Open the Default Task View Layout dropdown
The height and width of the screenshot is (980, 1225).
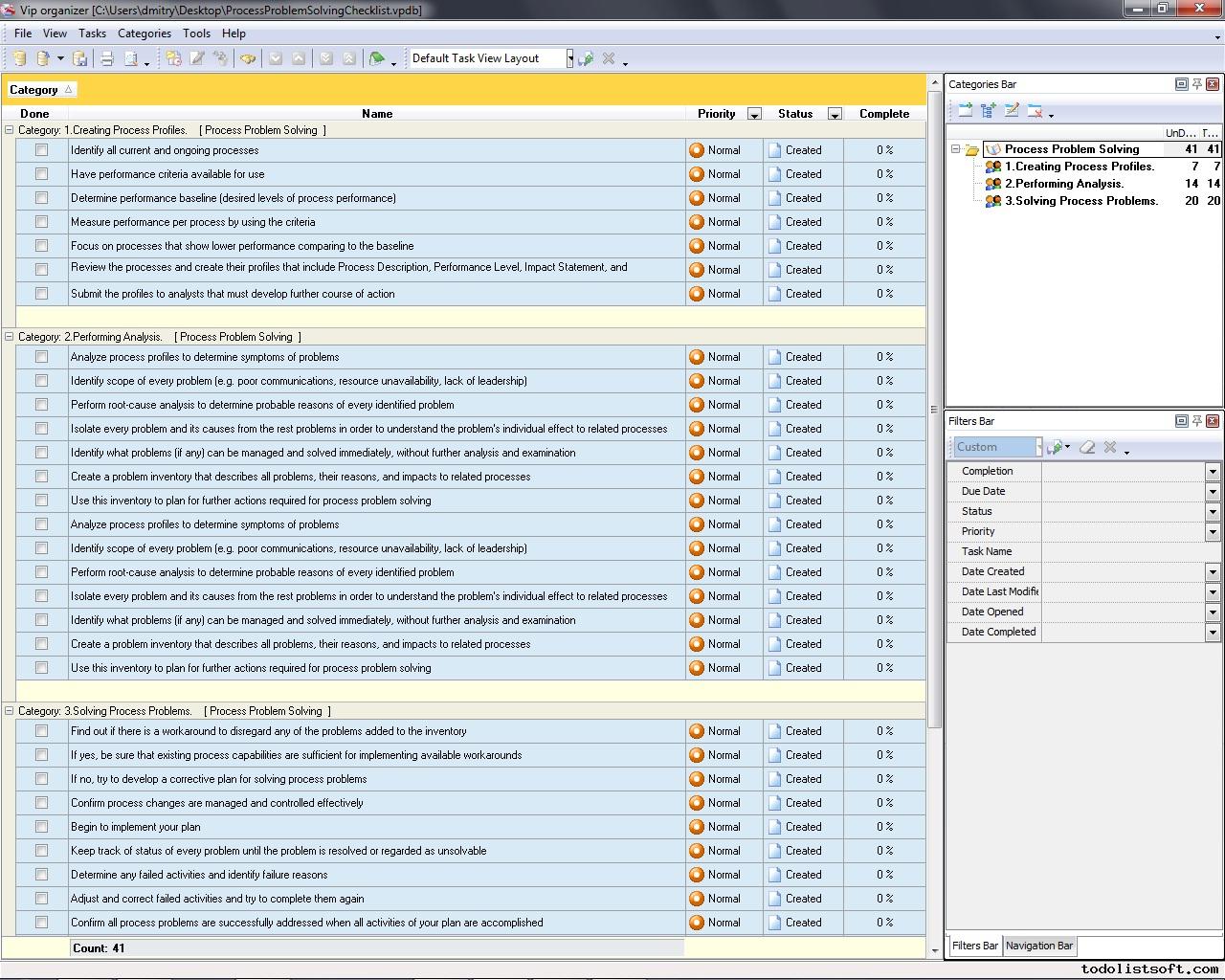click(569, 58)
